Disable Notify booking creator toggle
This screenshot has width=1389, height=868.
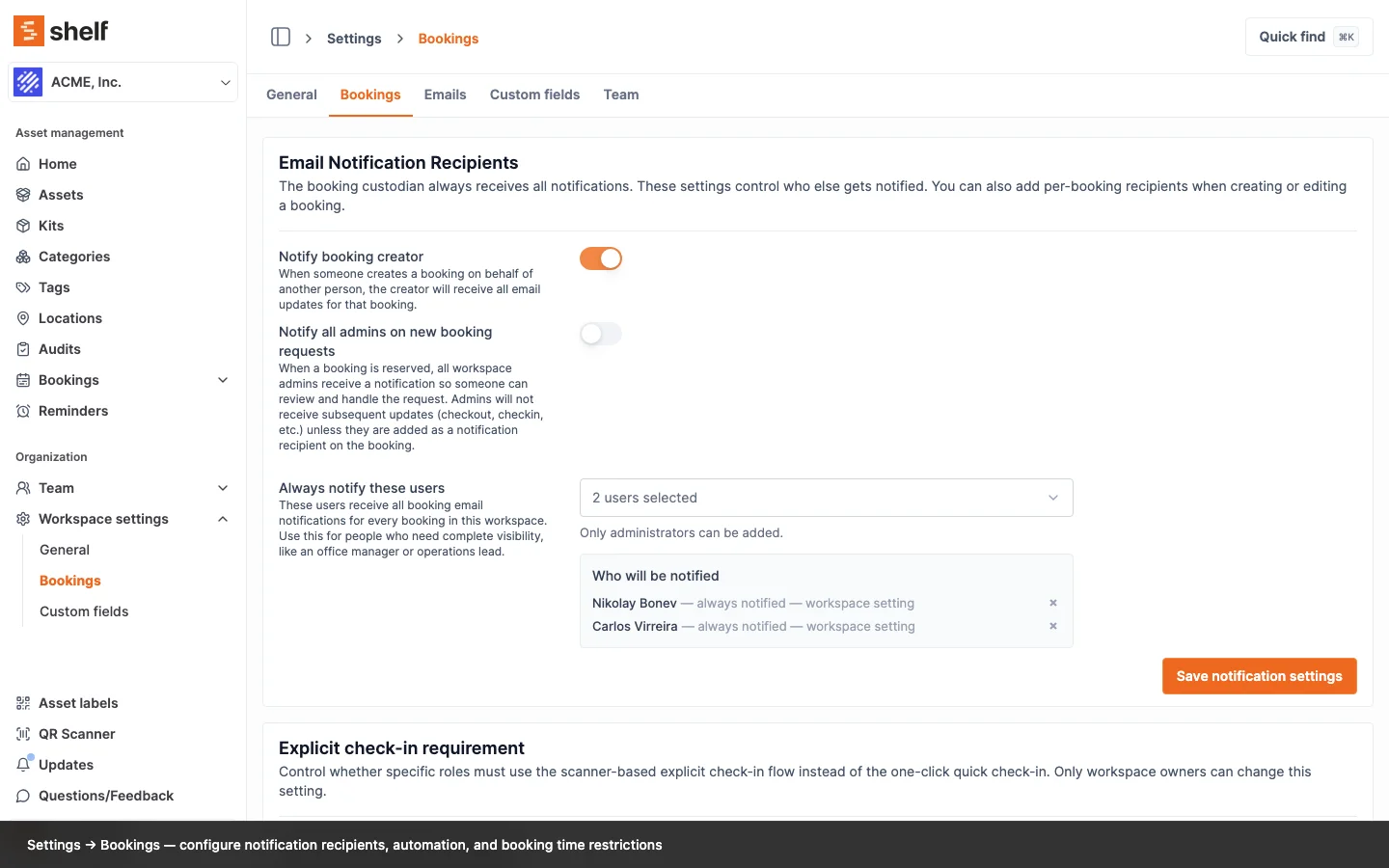point(600,258)
